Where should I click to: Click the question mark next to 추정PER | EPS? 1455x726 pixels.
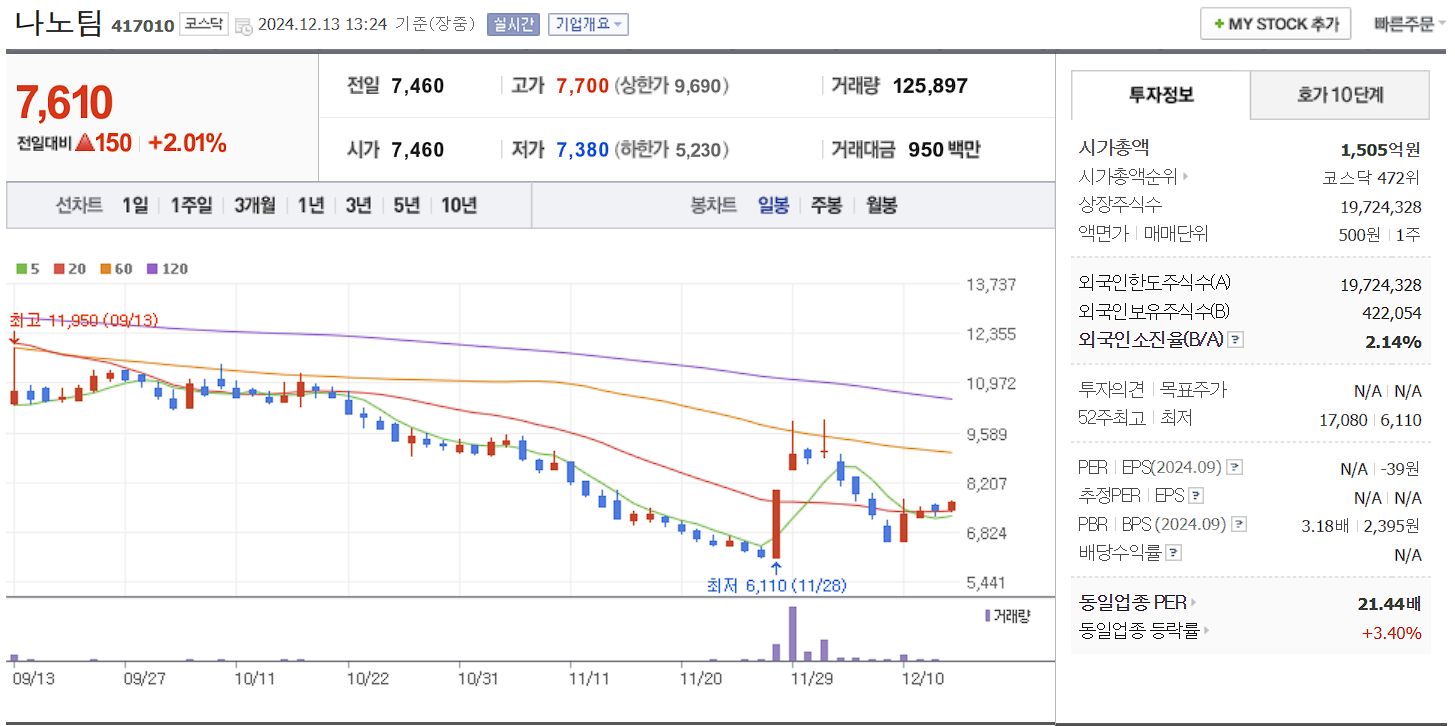tap(1196, 497)
